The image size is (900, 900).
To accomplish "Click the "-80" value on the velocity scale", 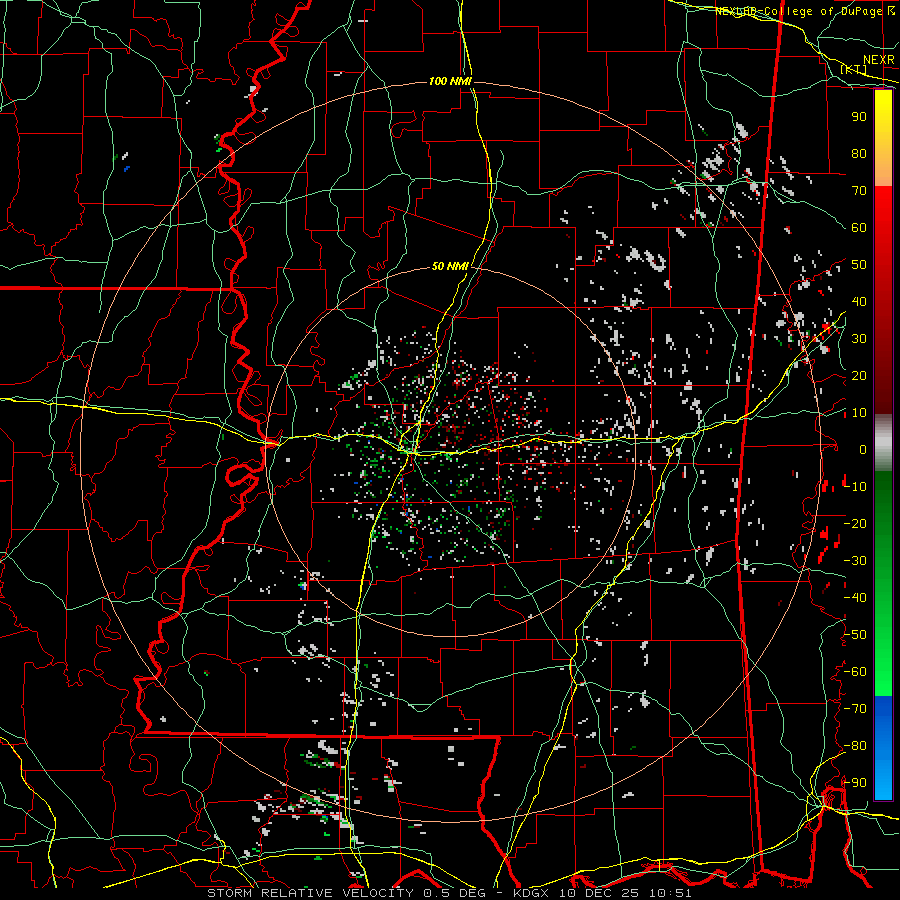I will (856, 746).
